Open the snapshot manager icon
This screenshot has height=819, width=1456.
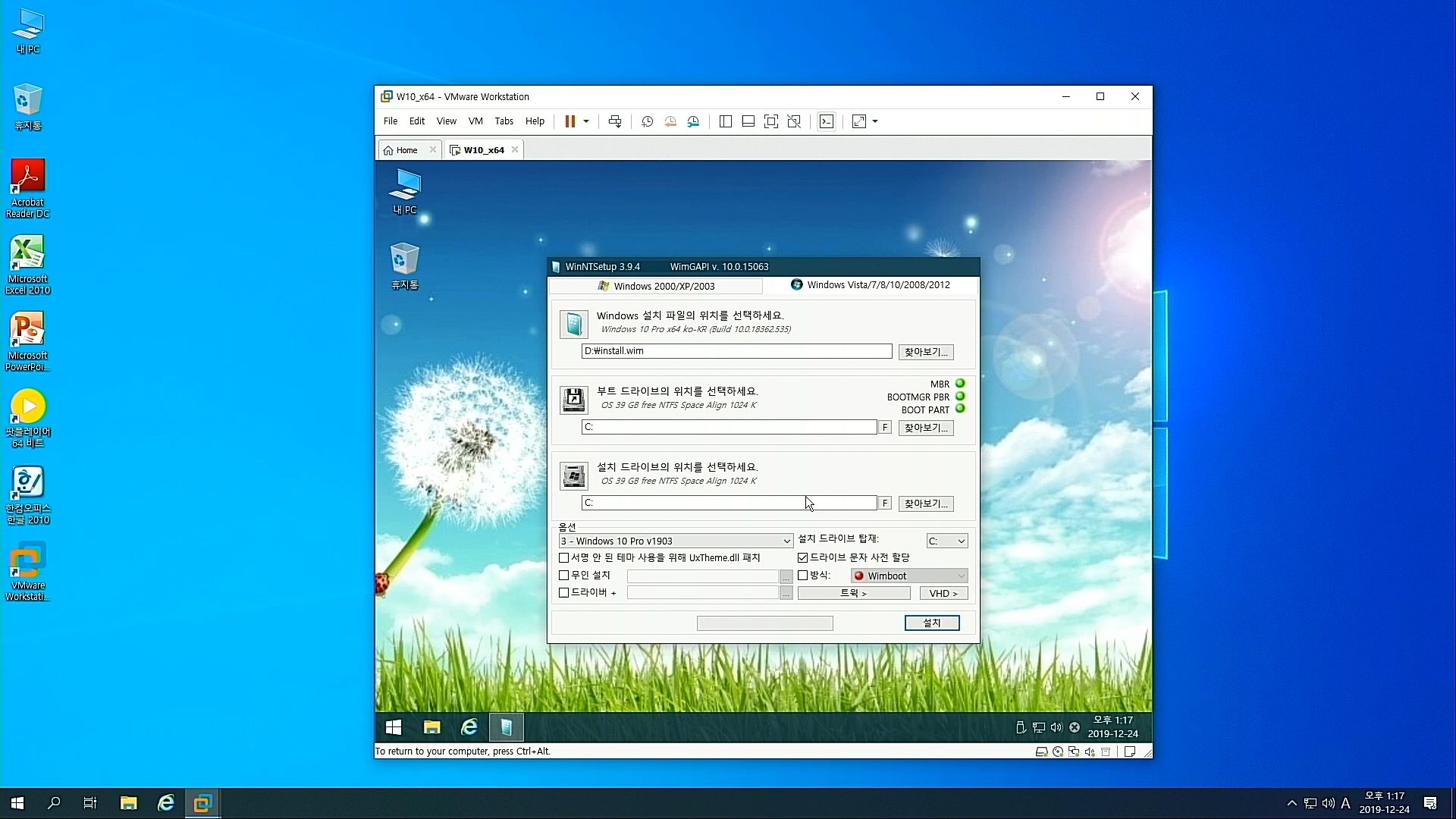693,121
